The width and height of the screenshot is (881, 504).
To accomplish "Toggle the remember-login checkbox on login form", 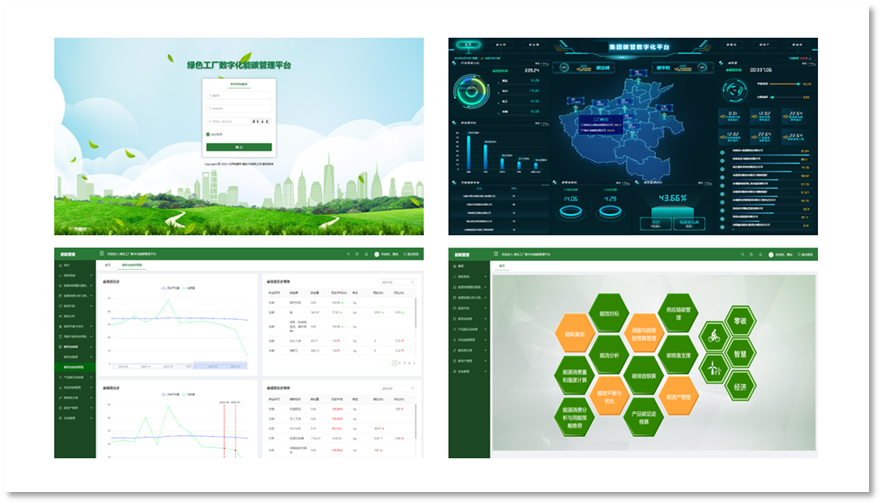I will (x=208, y=133).
